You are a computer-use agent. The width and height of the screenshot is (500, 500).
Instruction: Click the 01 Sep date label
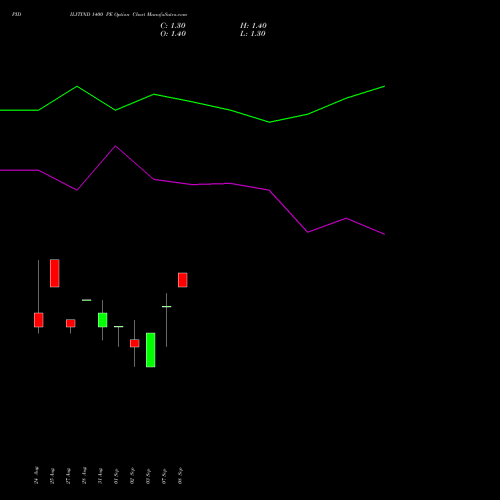coord(116,476)
